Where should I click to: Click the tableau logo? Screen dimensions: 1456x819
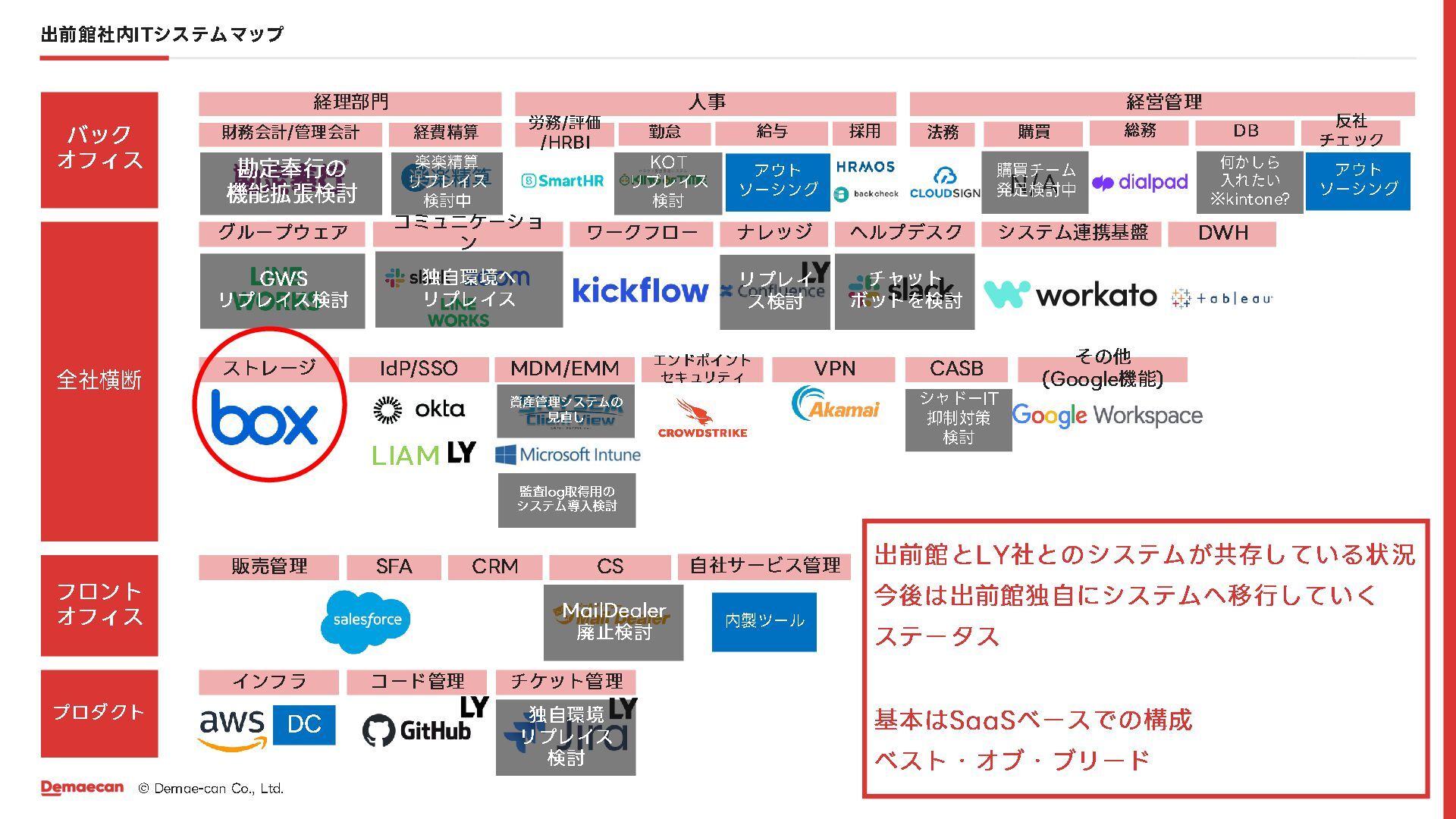[x=1222, y=298]
